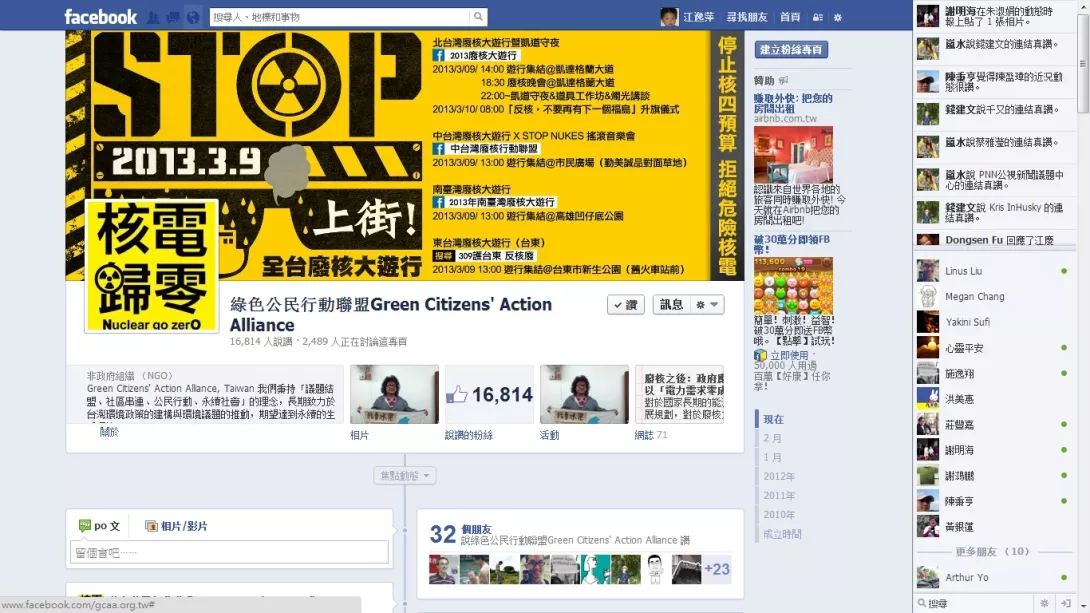Open chat with 莊豐嘉

click(x=995, y=425)
